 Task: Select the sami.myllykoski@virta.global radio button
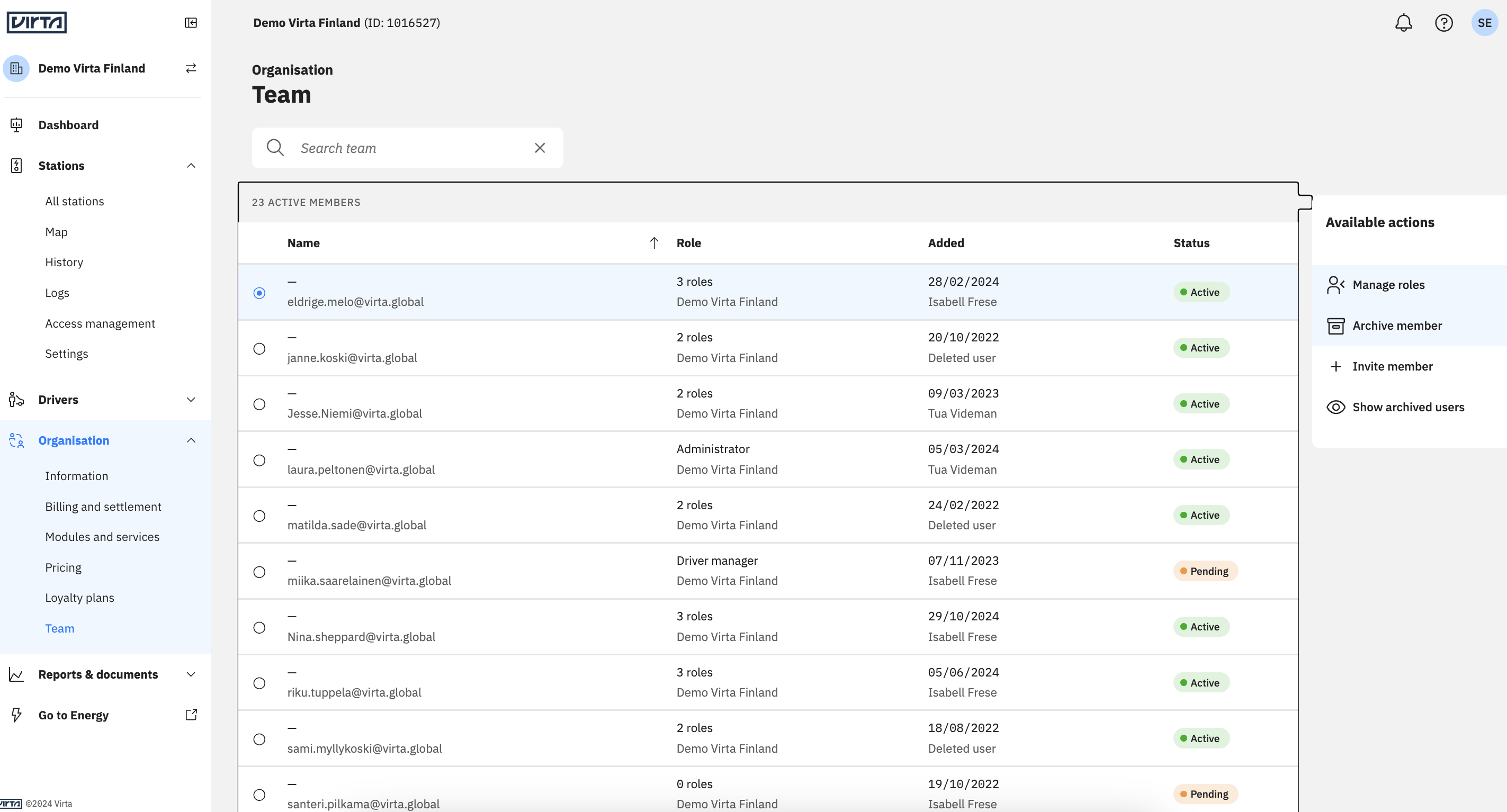(x=259, y=739)
